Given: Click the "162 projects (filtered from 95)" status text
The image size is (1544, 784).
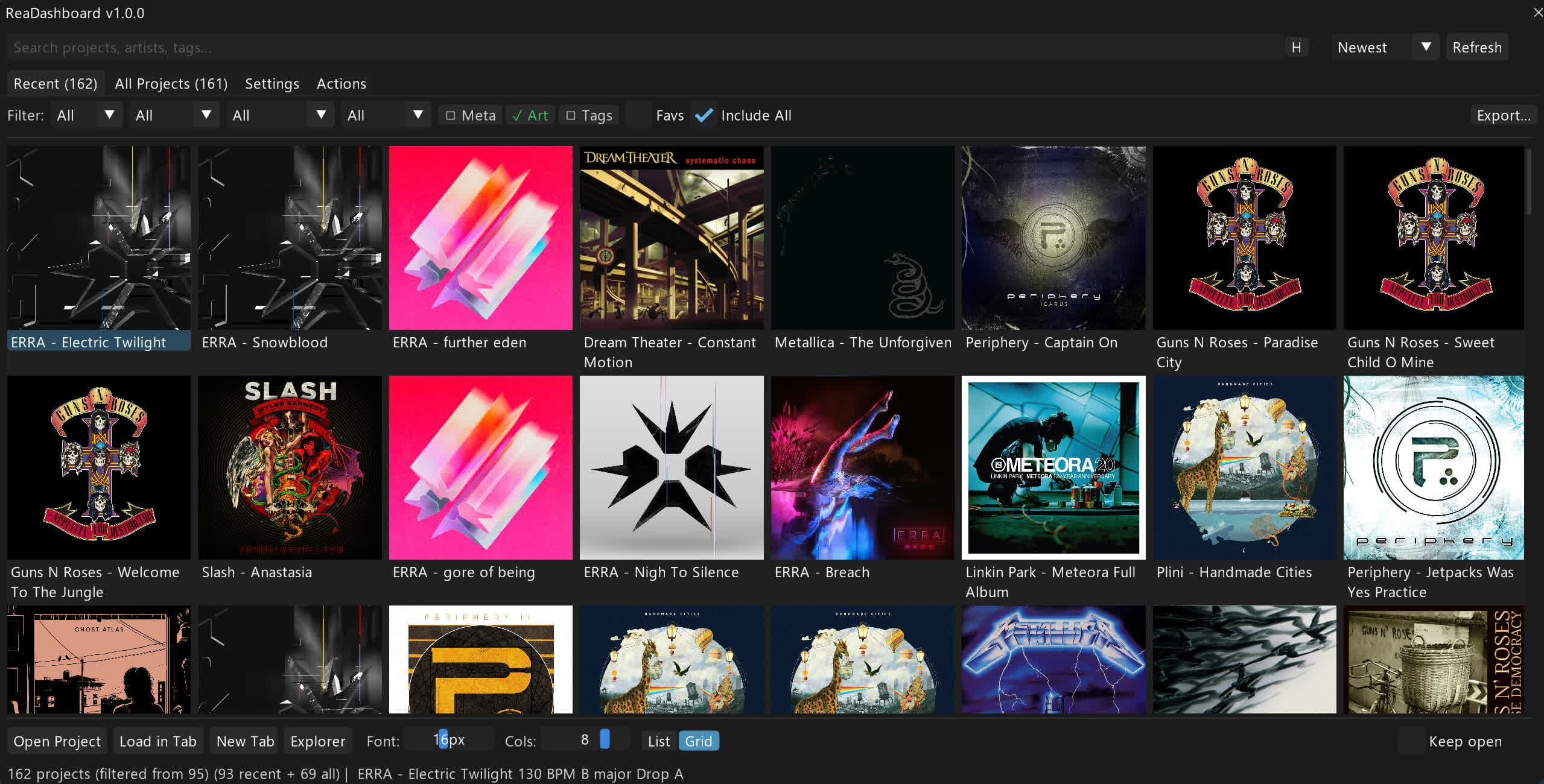Looking at the screenshot, I should 107,774.
